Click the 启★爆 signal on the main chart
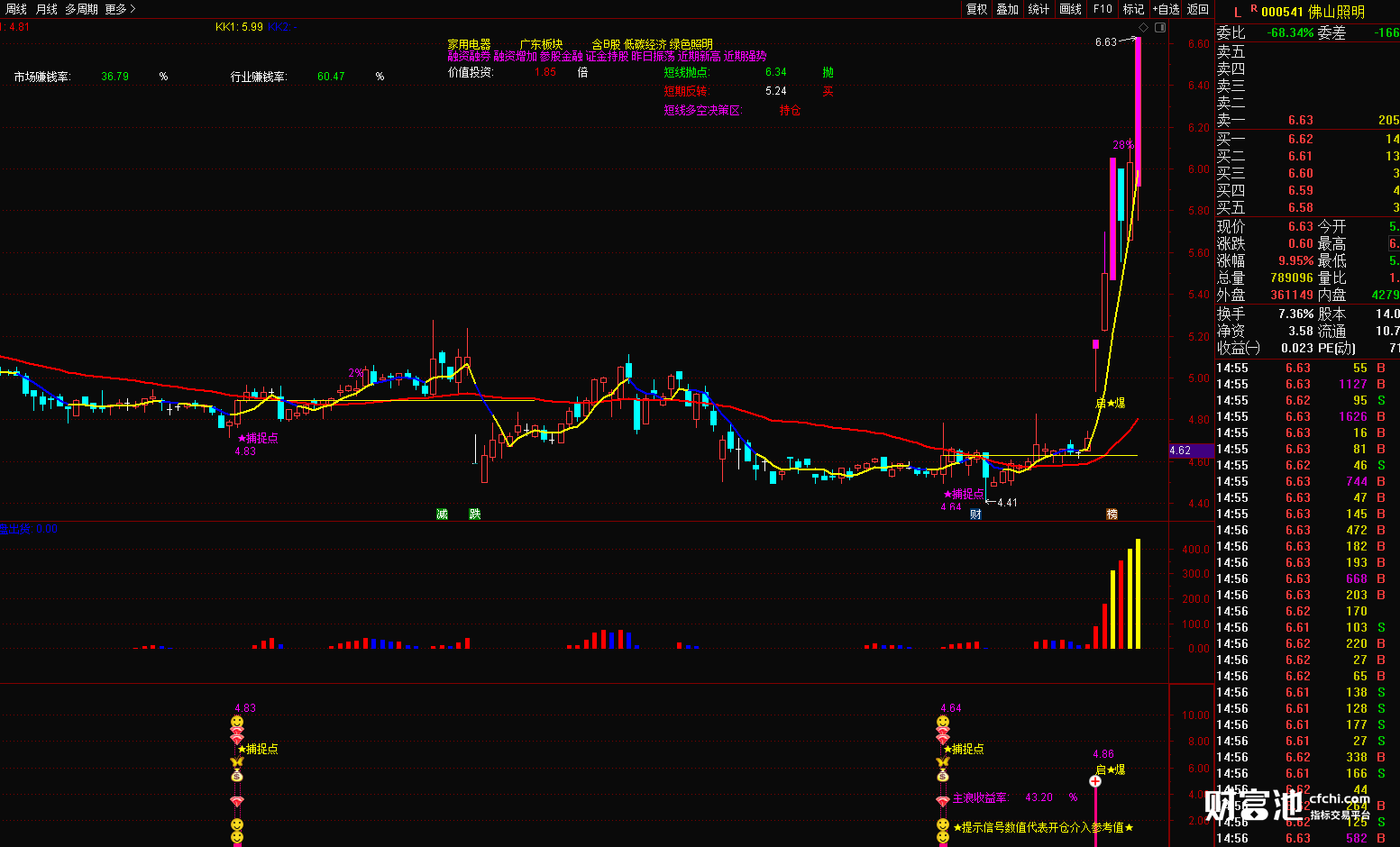Viewport: 1400px width, 847px height. click(x=1111, y=403)
